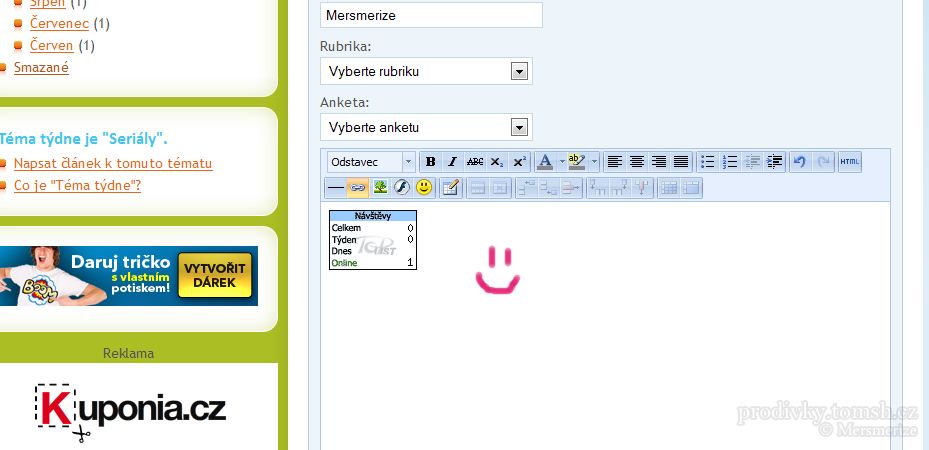
Task: Apply subscript formatting
Action: click(x=497, y=162)
